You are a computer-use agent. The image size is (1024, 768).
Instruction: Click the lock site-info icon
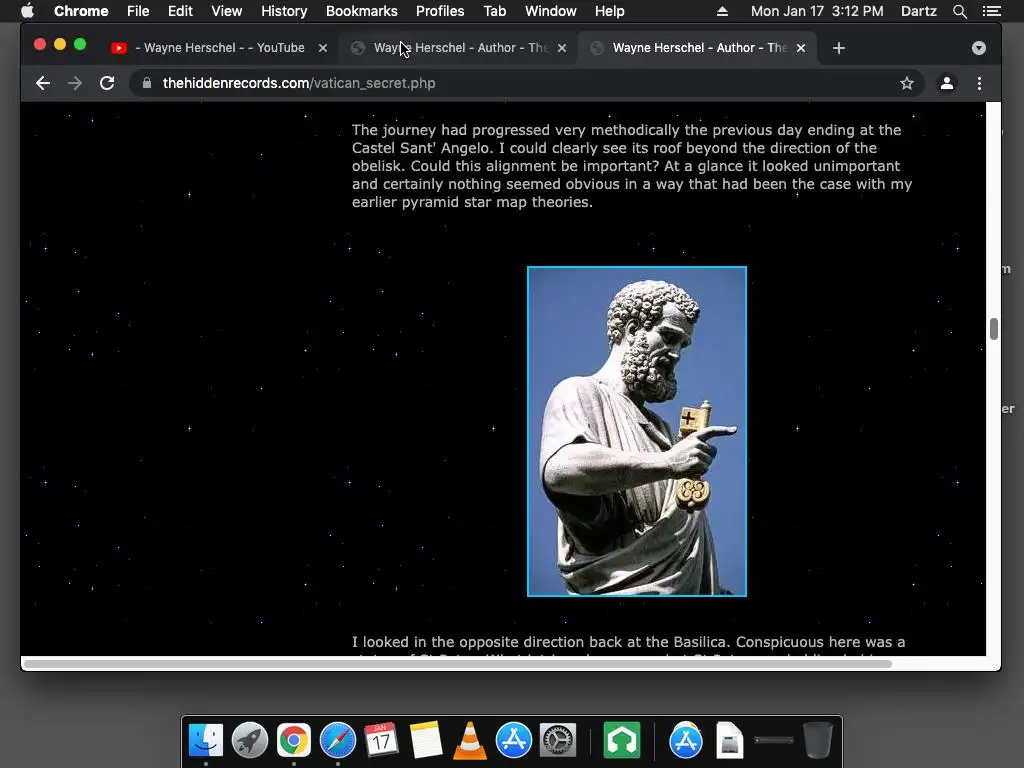tap(147, 83)
